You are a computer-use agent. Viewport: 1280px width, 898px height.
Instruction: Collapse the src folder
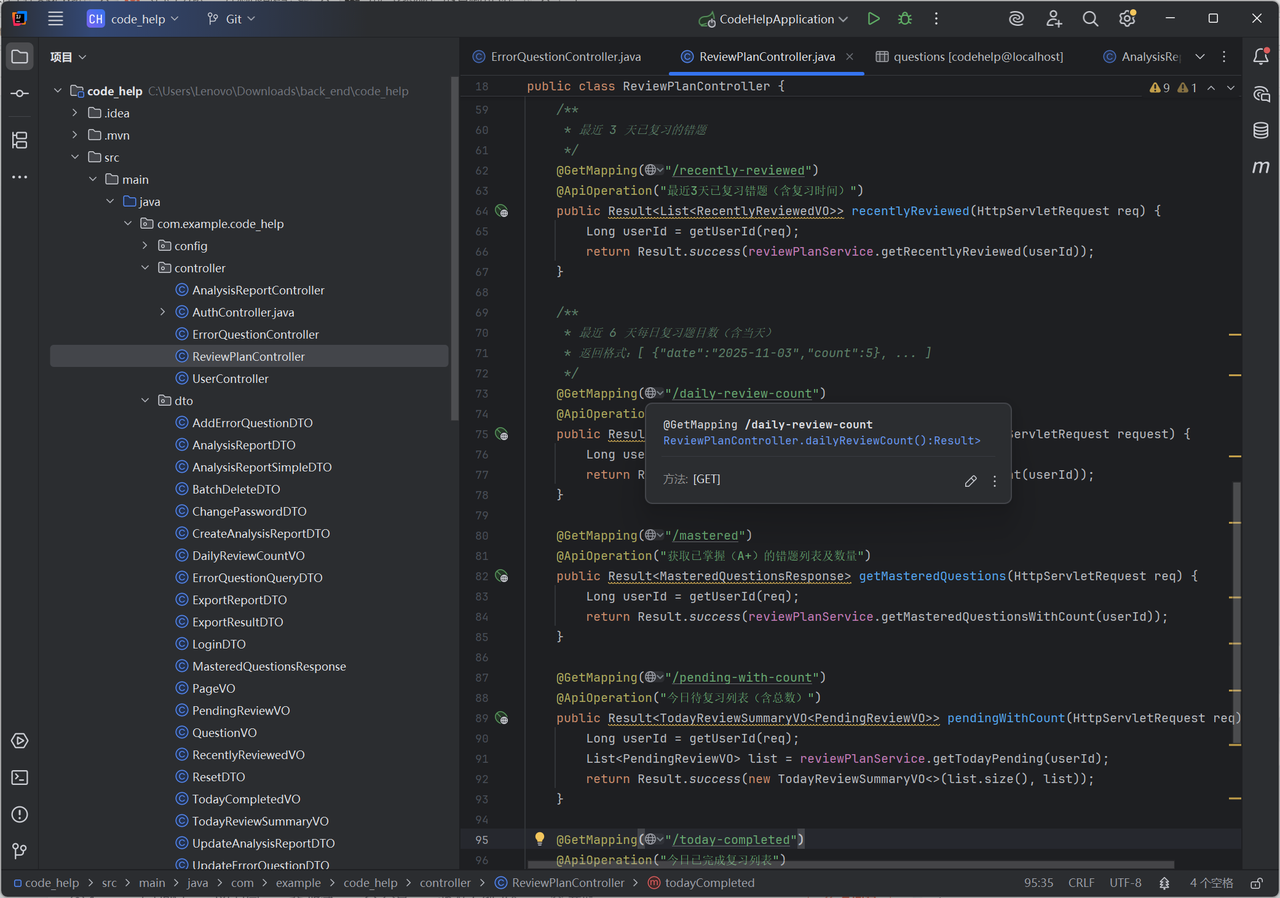point(75,157)
